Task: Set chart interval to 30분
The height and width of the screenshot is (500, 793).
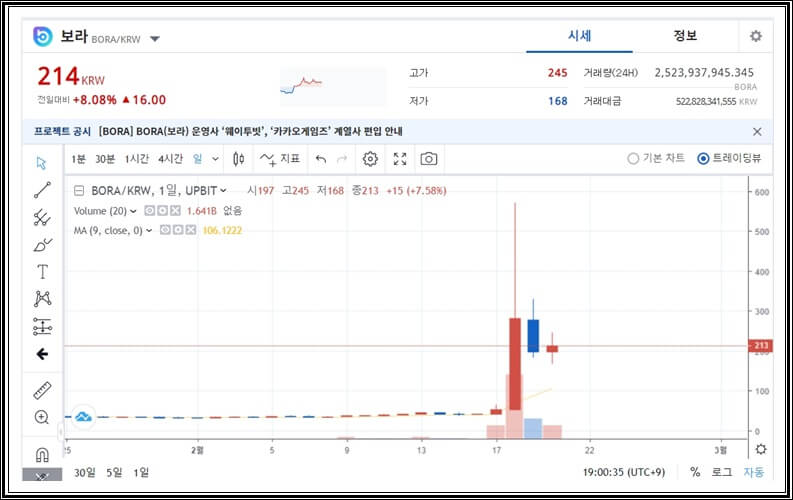Action: click(105, 159)
